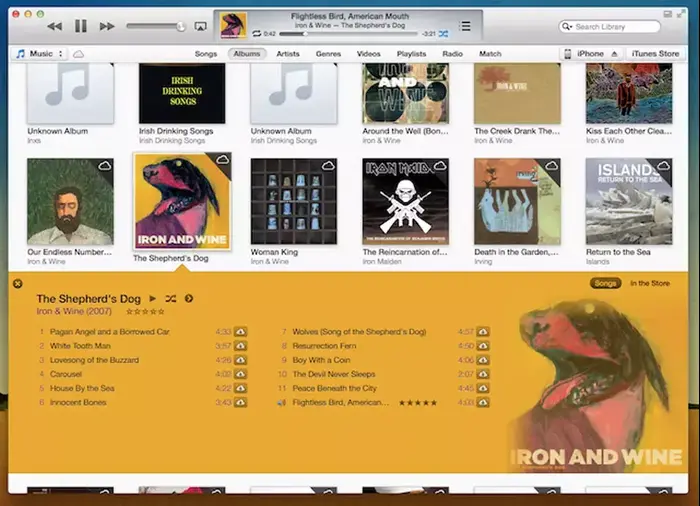The width and height of the screenshot is (700, 506).
Task: Select In the Store toggle
Action: click(x=650, y=283)
